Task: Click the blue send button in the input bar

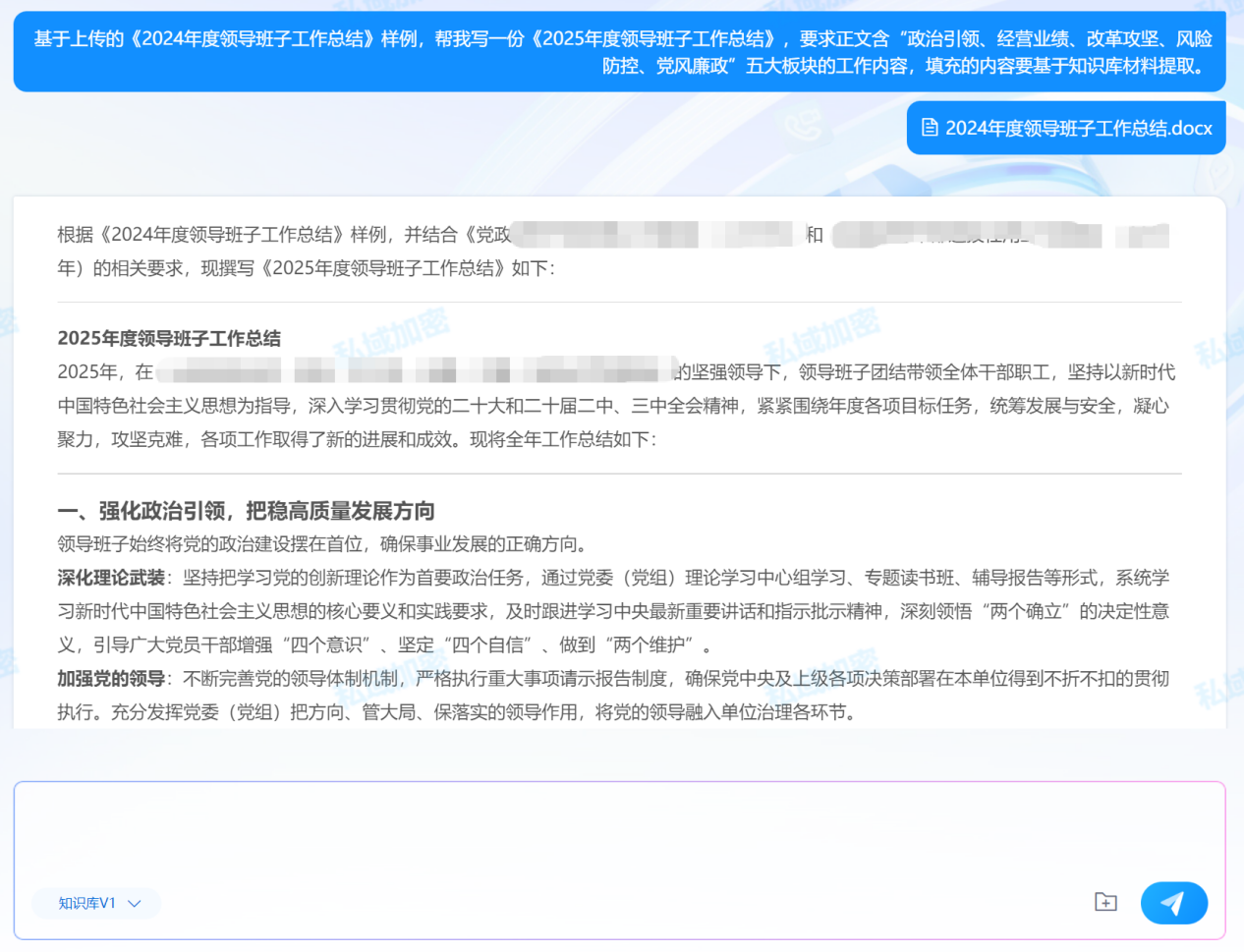Action: pos(1174,903)
